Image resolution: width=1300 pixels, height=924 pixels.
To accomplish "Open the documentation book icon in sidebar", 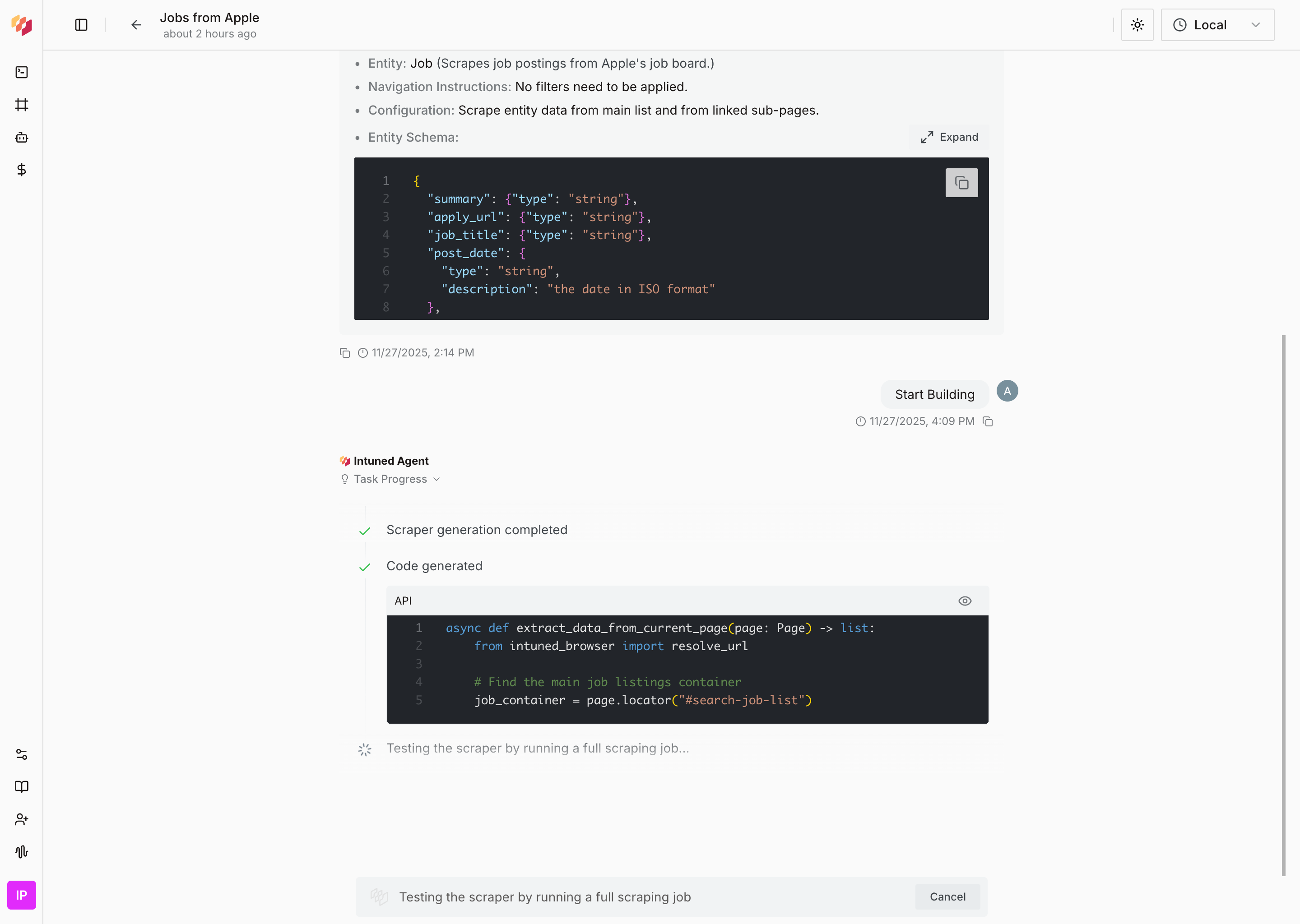I will tap(22, 787).
